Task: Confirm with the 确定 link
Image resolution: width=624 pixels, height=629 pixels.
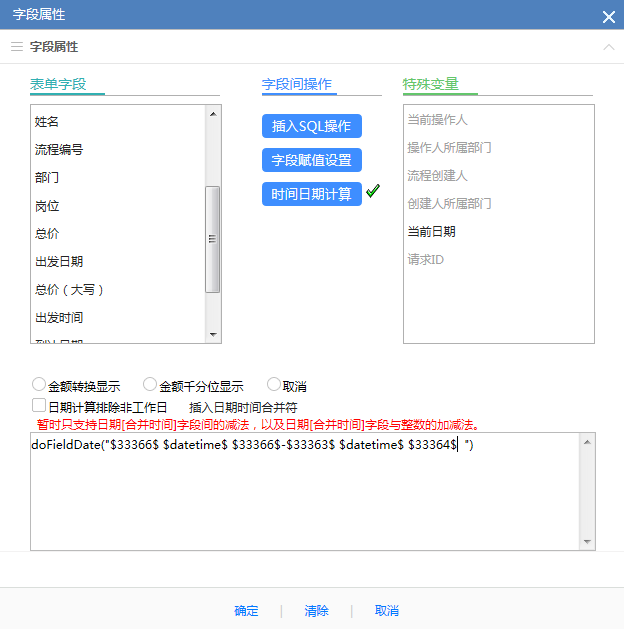Action: coord(246,611)
